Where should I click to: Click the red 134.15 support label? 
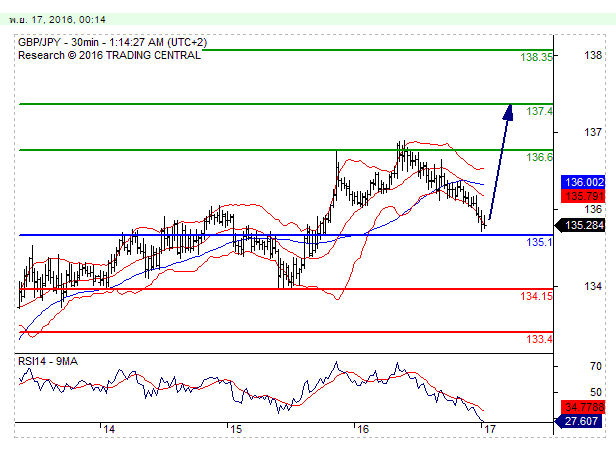pos(536,296)
